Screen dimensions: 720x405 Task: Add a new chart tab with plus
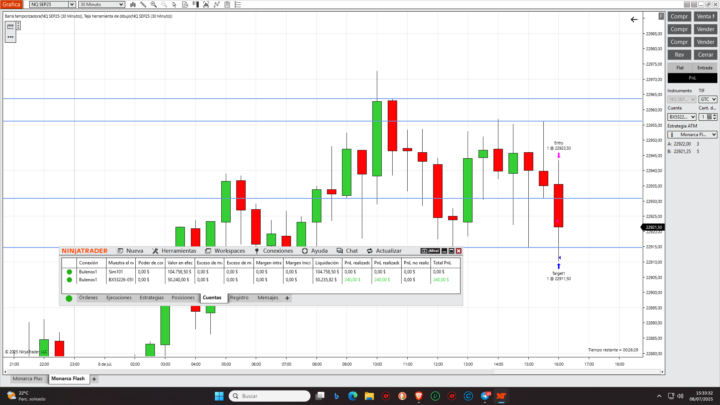tap(94, 379)
